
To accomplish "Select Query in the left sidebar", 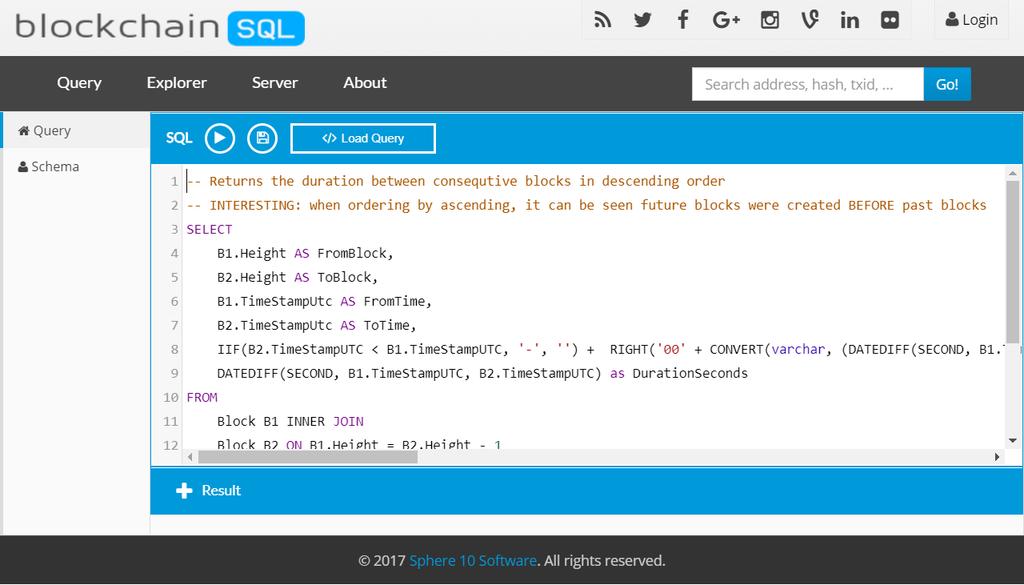I will click(76, 131).
